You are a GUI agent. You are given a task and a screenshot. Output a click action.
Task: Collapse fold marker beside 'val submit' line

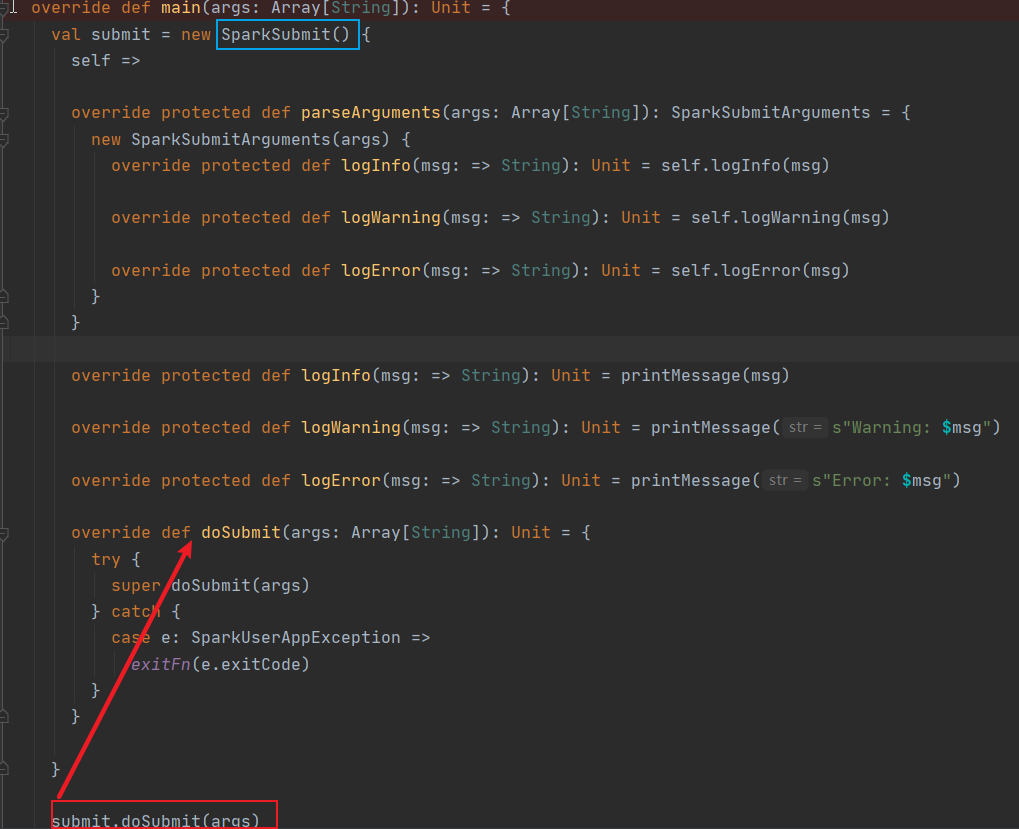tap(3, 35)
